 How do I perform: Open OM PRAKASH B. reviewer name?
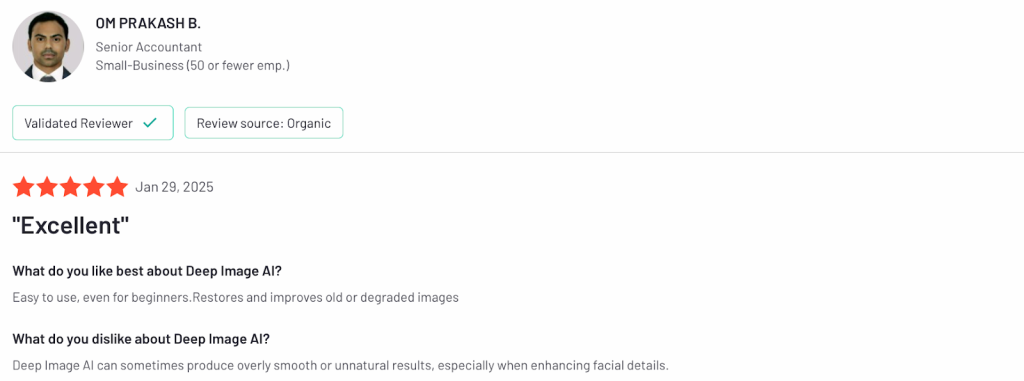pyautogui.click(x=148, y=24)
